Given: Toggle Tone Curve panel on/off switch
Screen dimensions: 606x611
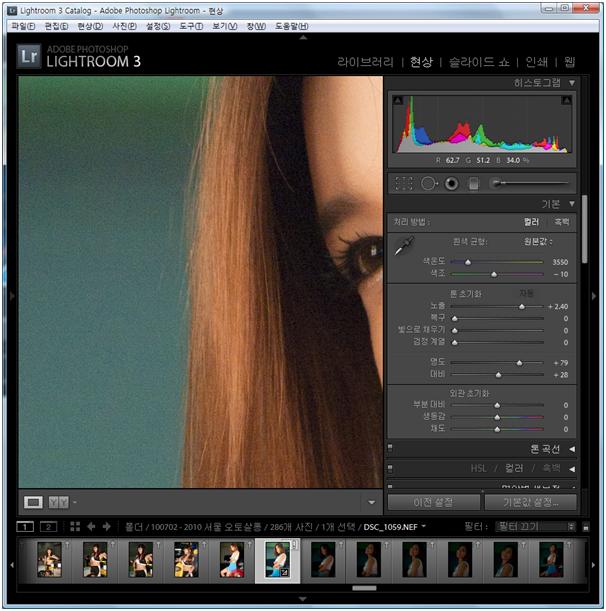Looking at the screenshot, I should click(390, 448).
